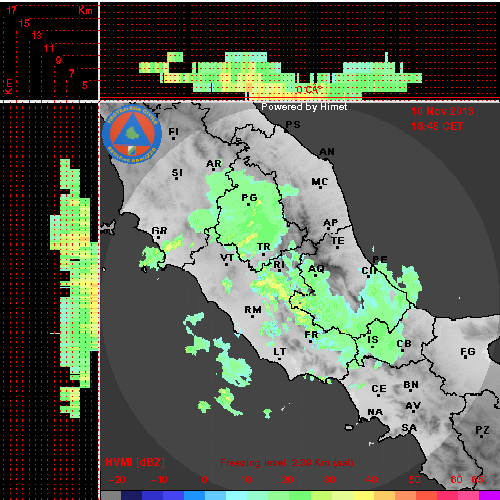Click the 11 km altitude label
The width and height of the screenshot is (500, 500).
tap(49, 48)
